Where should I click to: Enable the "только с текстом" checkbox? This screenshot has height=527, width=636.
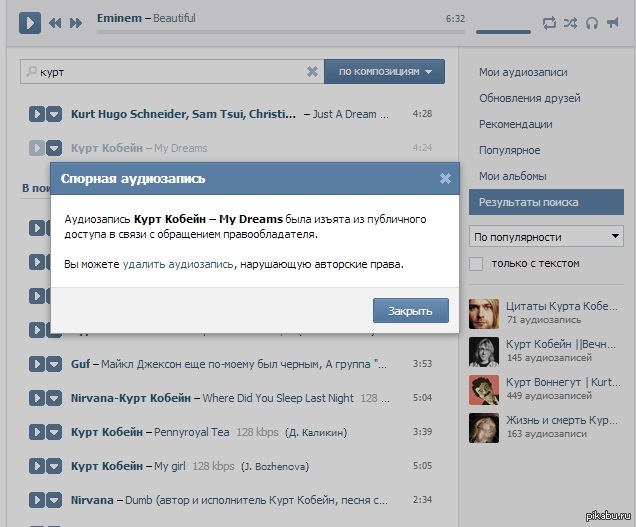pos(476,263)
